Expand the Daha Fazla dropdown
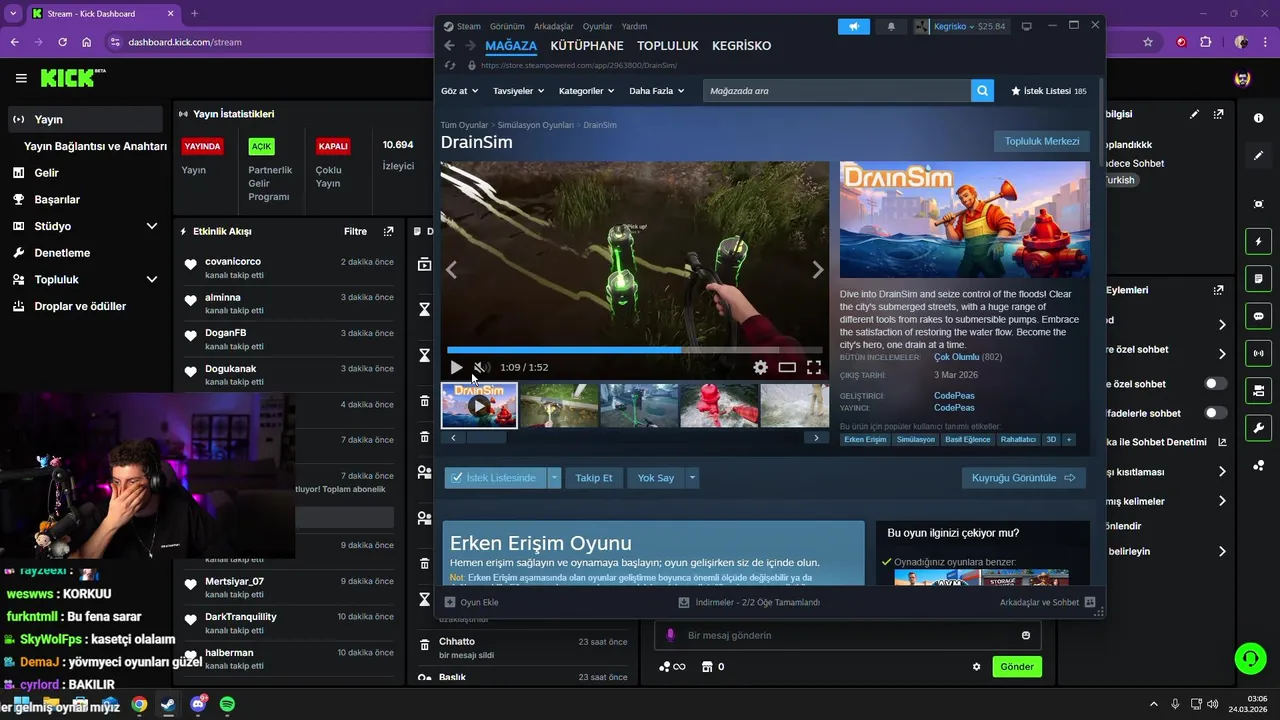1280x720 pixels. [x=656, y=91]
